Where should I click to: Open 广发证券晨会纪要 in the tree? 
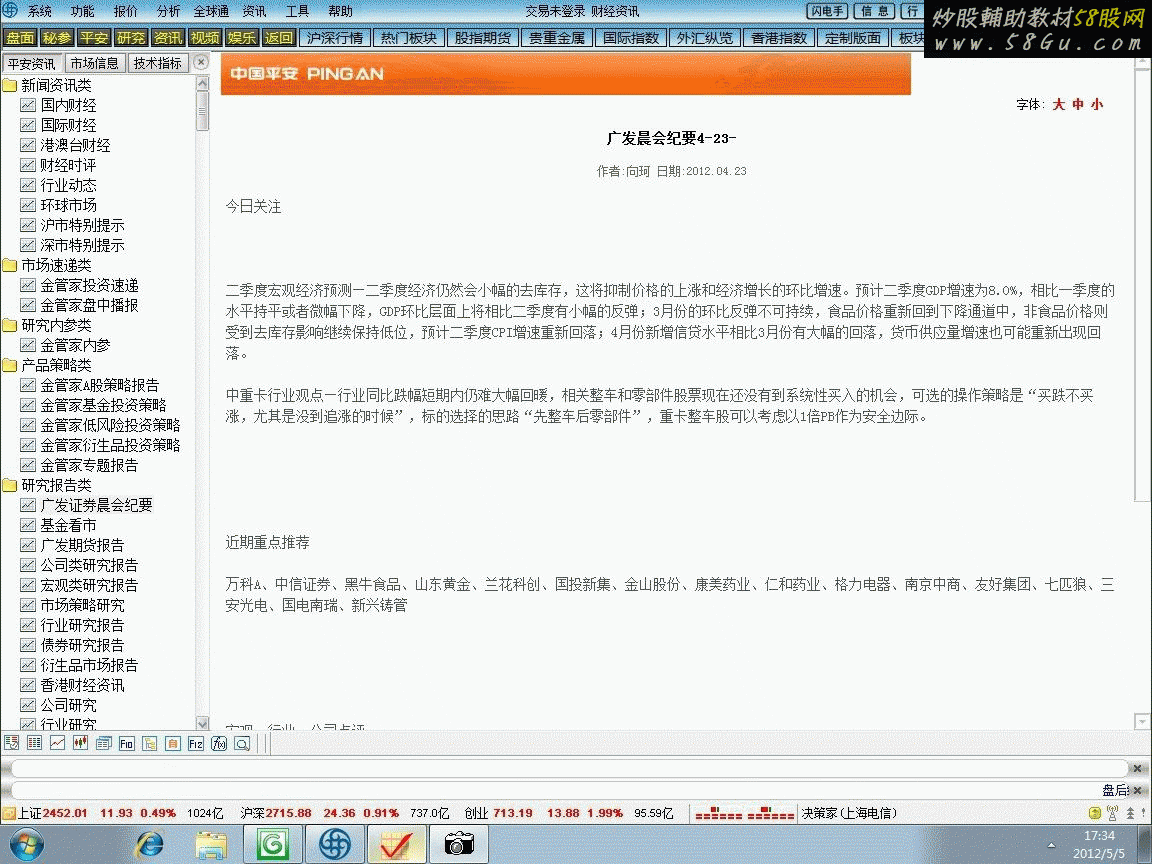96,505
